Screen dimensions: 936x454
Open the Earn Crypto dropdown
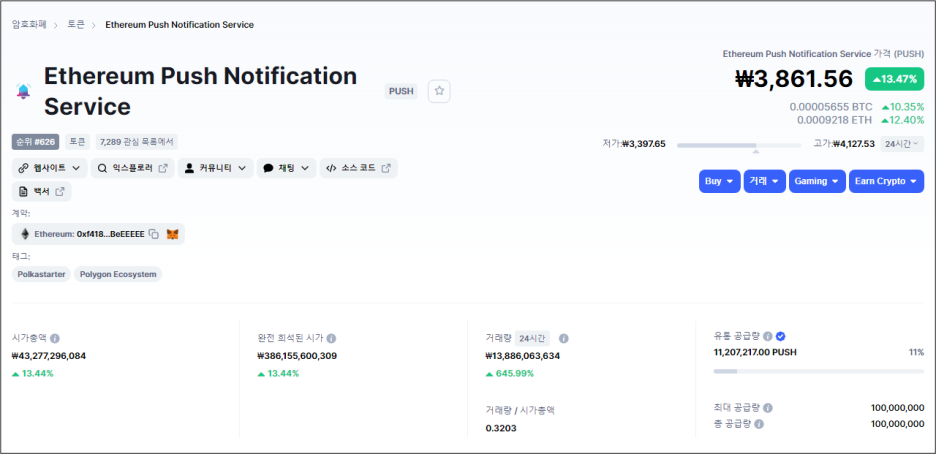886,181
